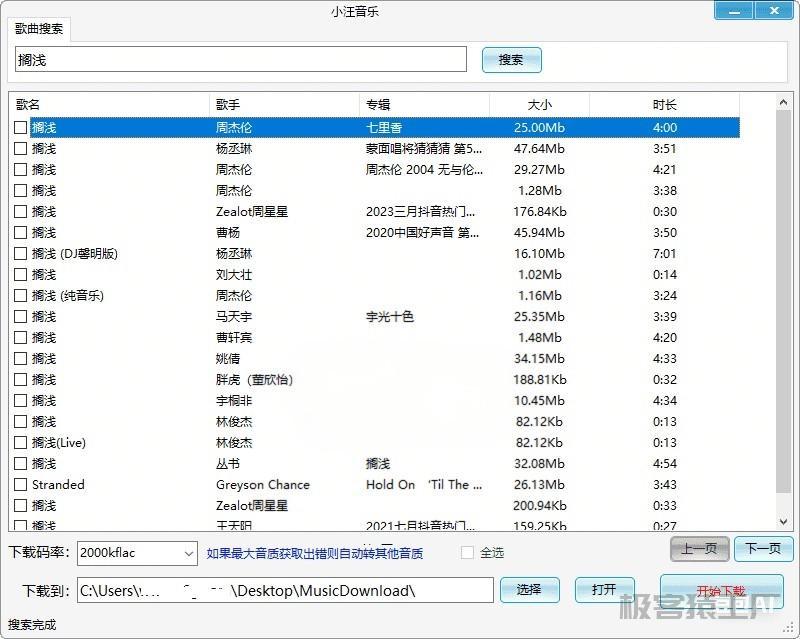800x639 pixels.
Task: Click the 上一页 previous page button
Action: 700,549
